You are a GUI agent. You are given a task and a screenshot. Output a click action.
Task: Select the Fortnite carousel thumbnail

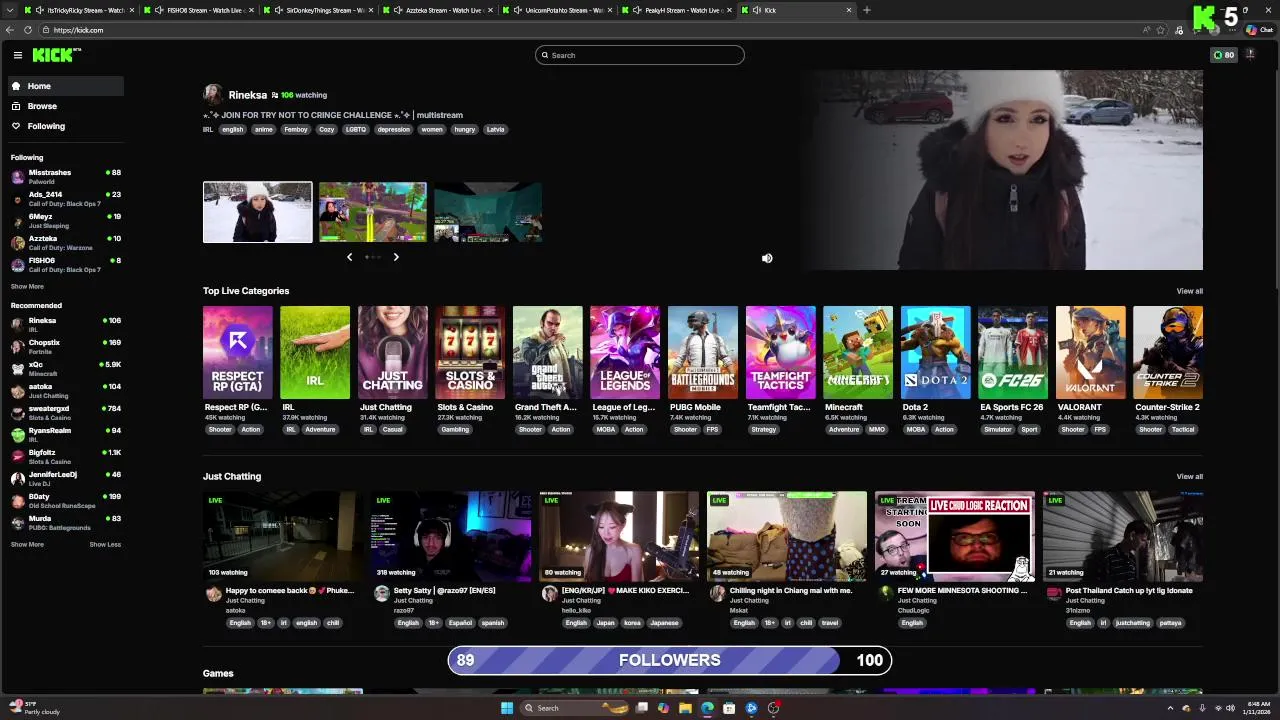click(x=373, y=212)
